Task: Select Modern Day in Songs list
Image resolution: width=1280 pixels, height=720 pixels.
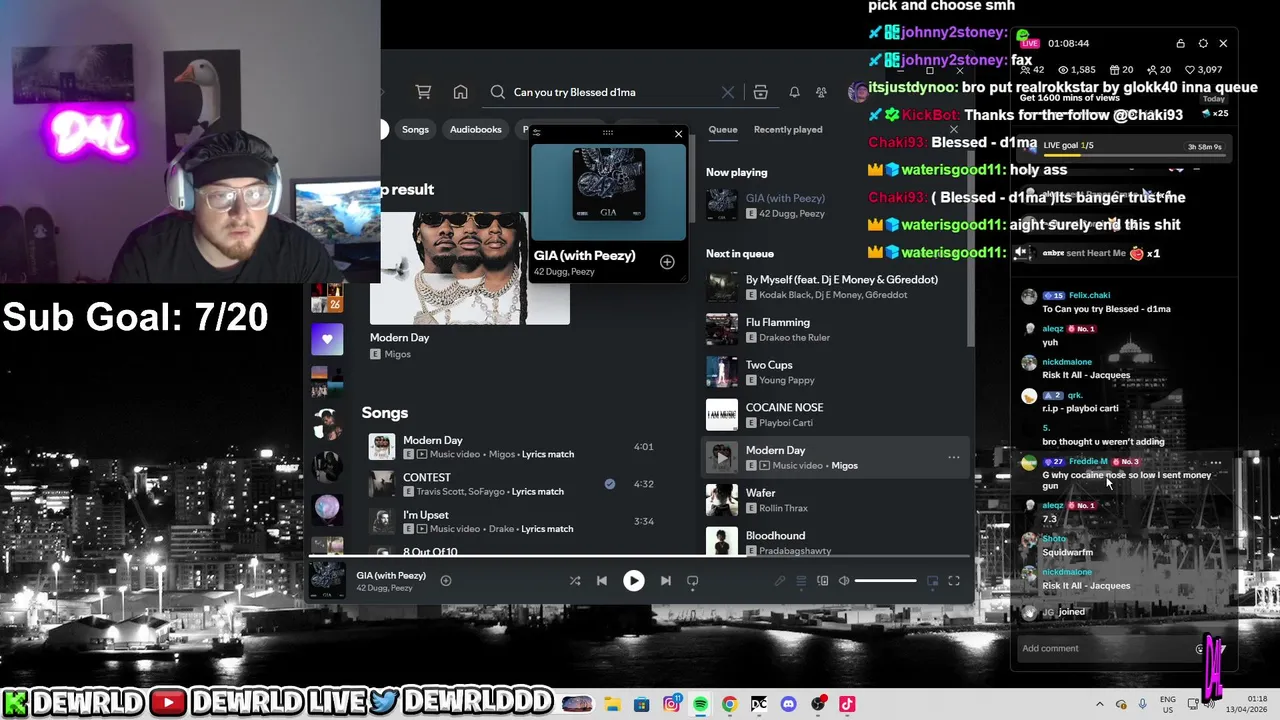Action: (511, 446)
